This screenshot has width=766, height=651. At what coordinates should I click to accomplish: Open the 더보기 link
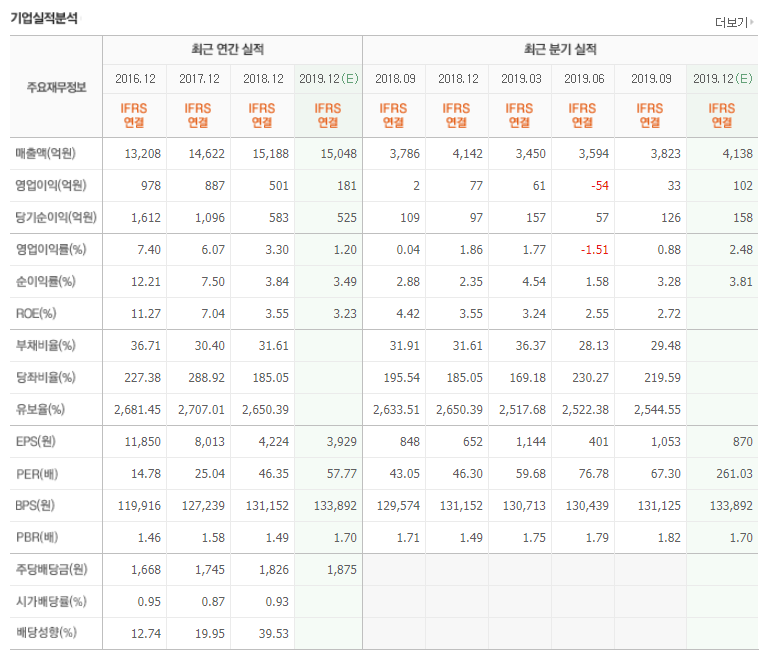click(734, 22)
